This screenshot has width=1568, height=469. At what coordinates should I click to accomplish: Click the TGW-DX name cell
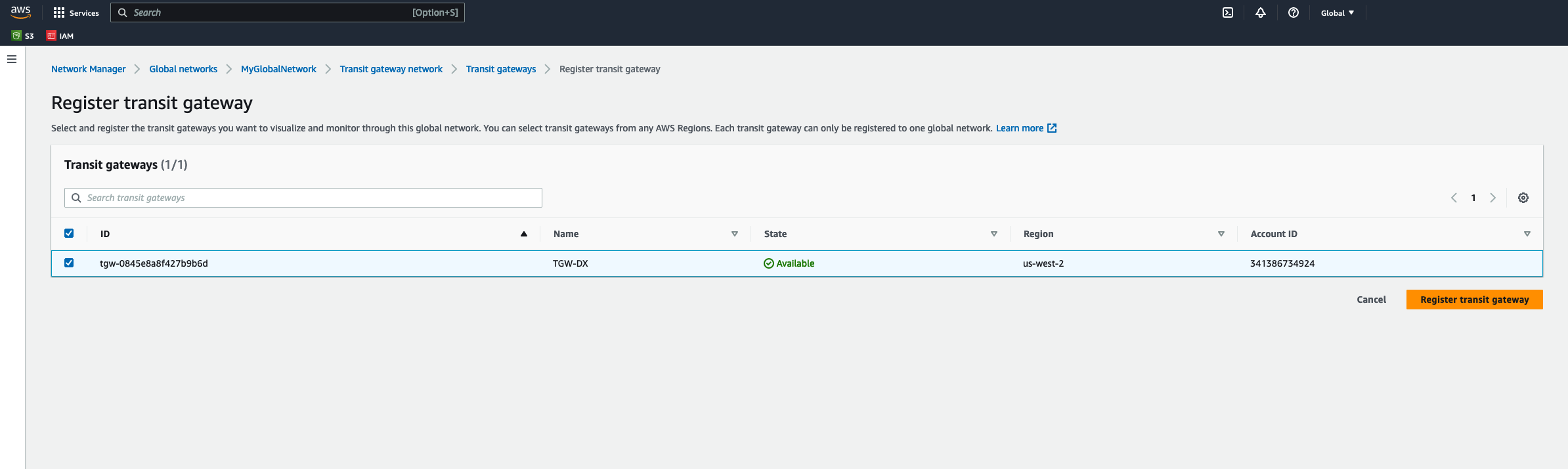[x=571, y=263]
